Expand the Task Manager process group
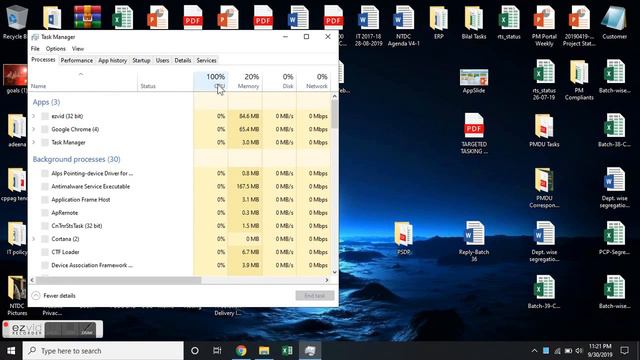 pos(33,142)
